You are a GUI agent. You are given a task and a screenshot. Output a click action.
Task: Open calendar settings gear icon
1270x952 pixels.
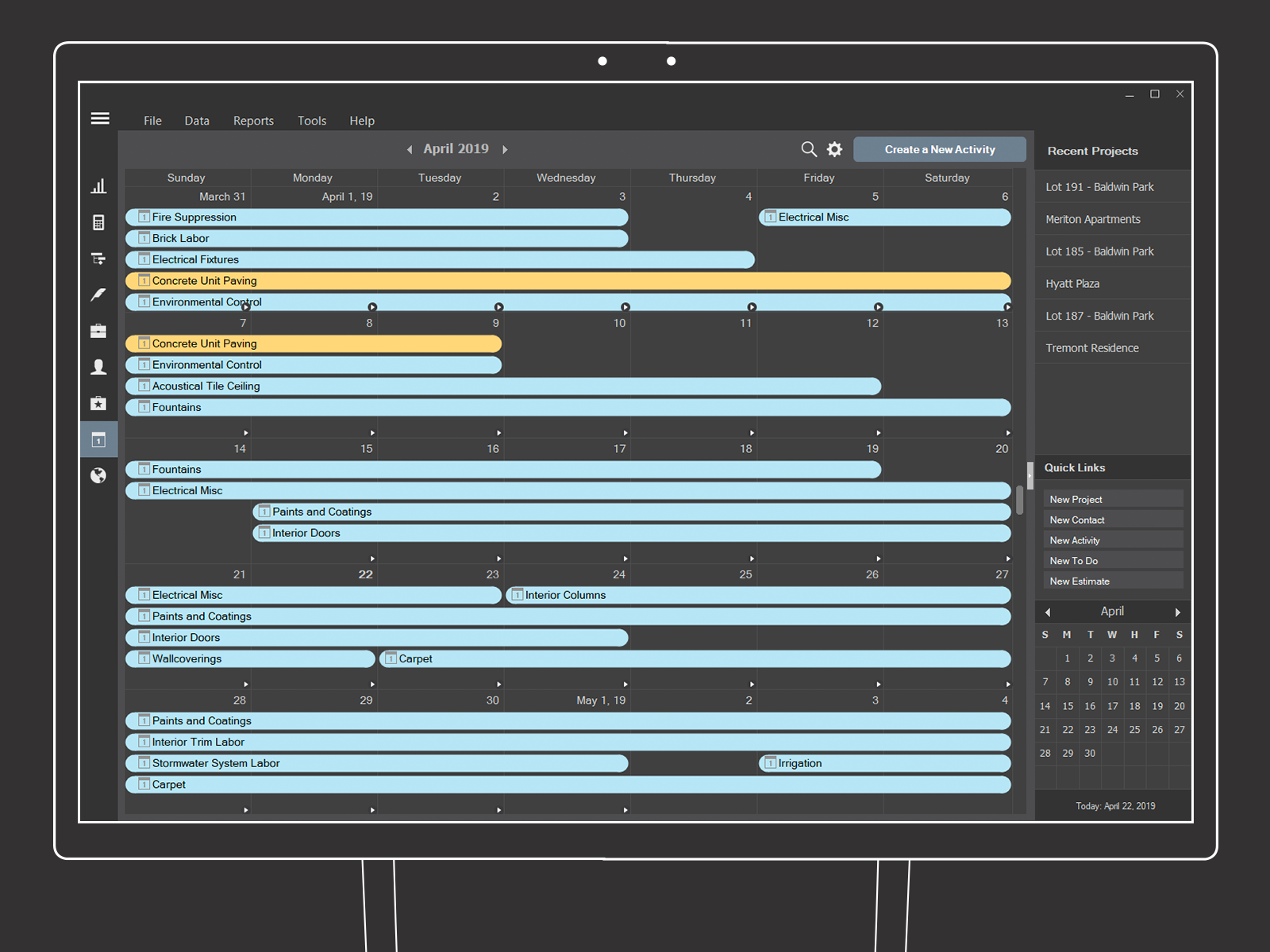(835, 149)
